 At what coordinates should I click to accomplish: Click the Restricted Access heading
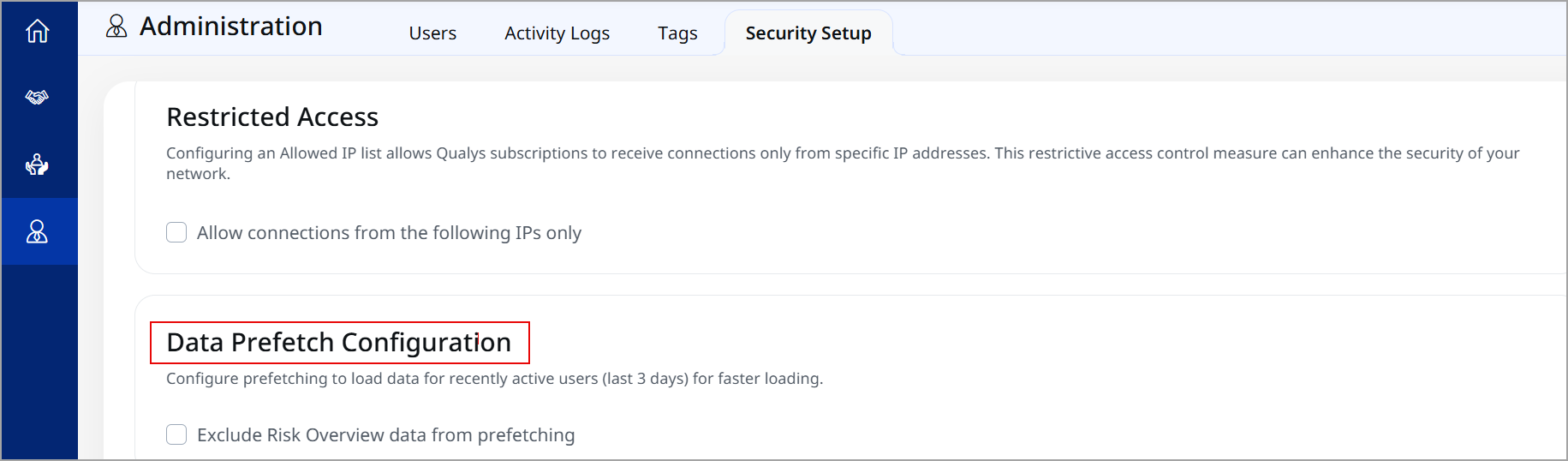[x=272, y=117]
